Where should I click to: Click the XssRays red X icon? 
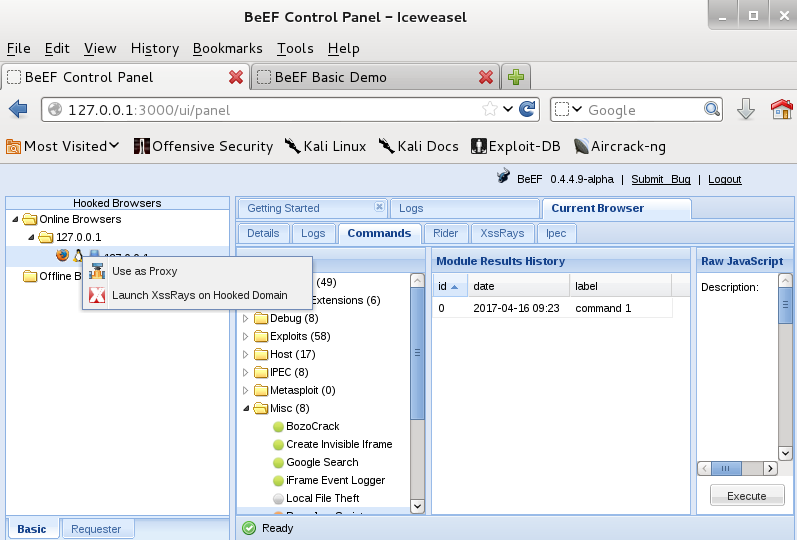pos(97,295)
